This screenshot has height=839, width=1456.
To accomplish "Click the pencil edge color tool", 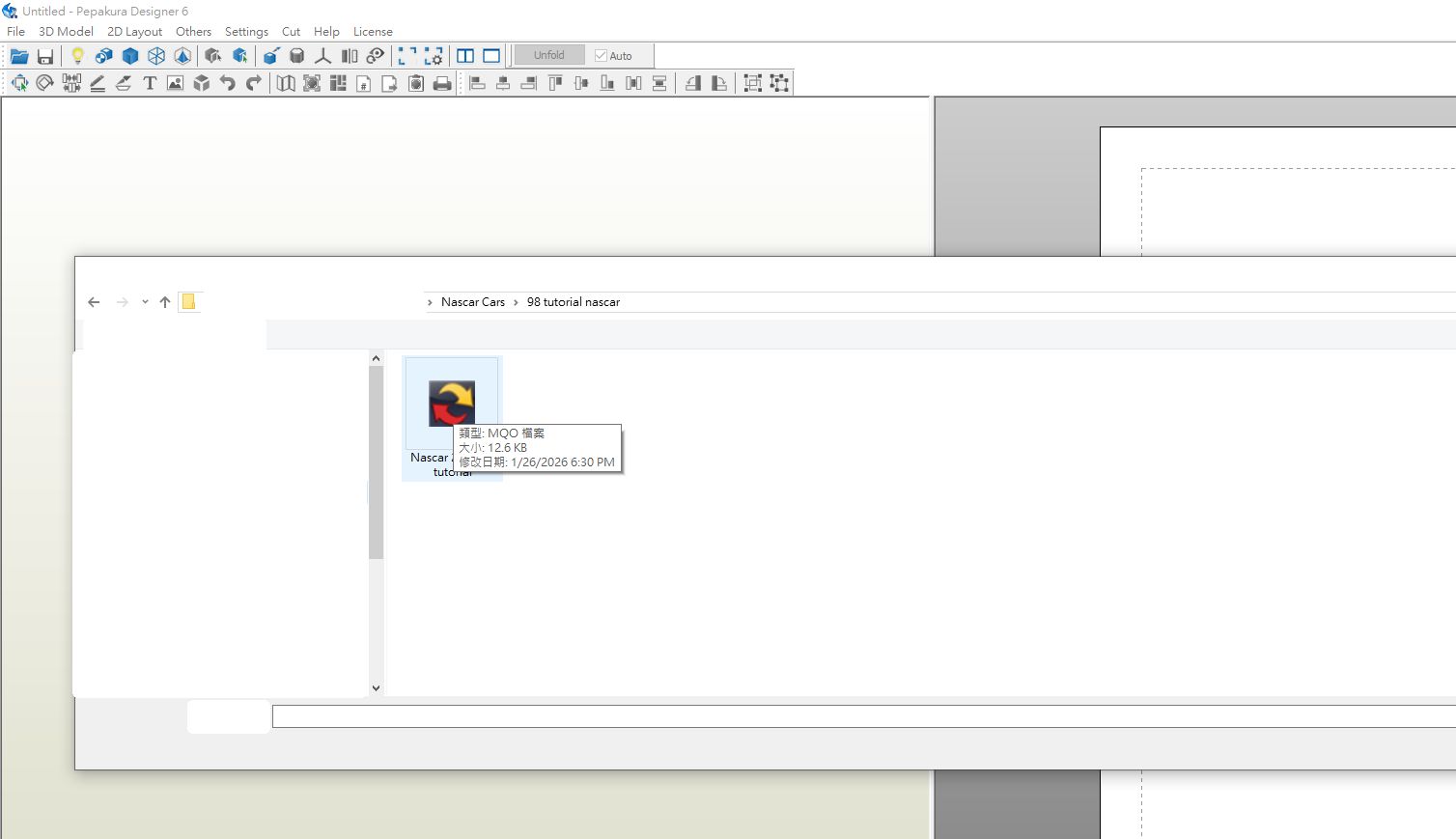I will pos(98,83).
